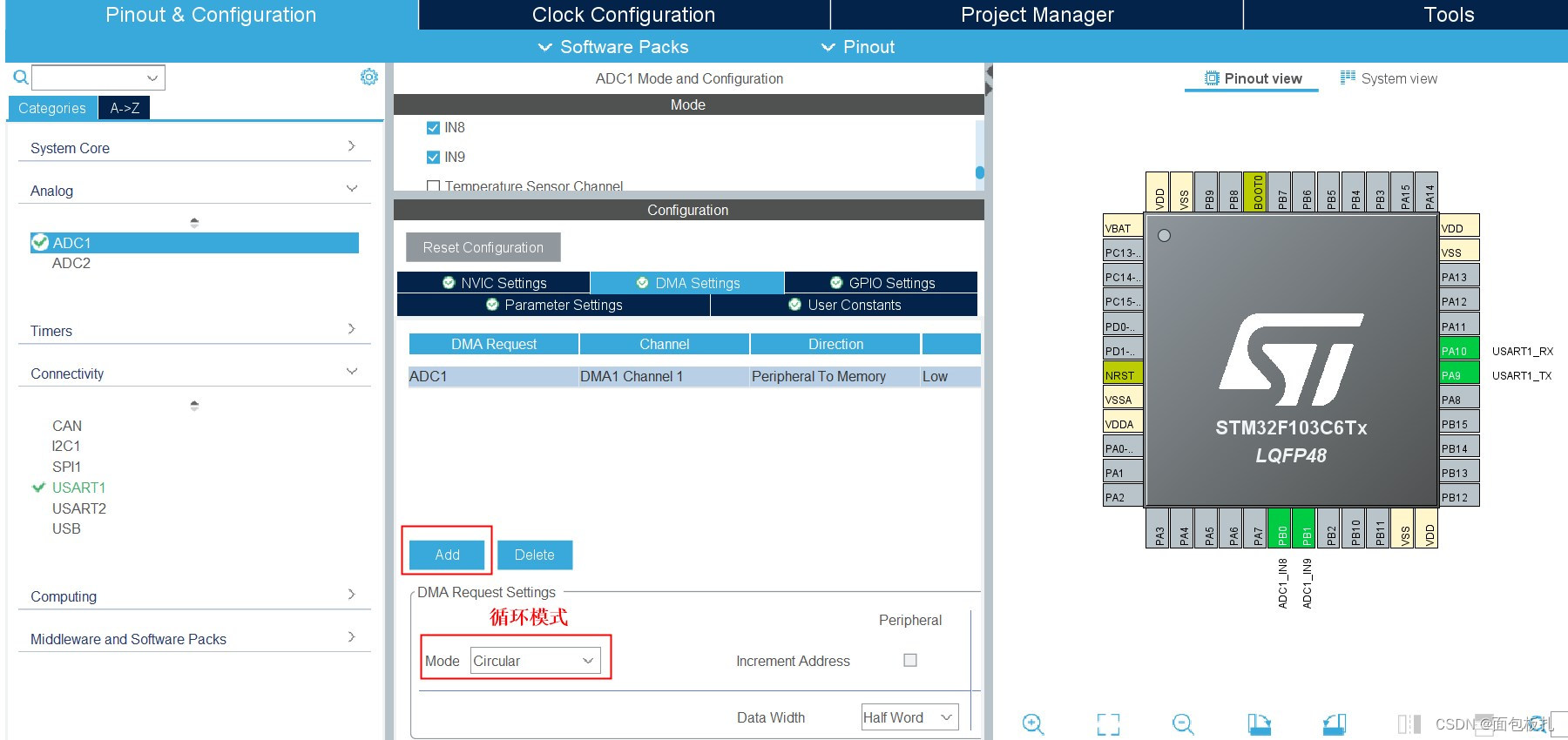The height and width of the screenshot is (740, 1568).
Task: Click the Mode list scrollbar thumb
Action: [x=980, y=172]
